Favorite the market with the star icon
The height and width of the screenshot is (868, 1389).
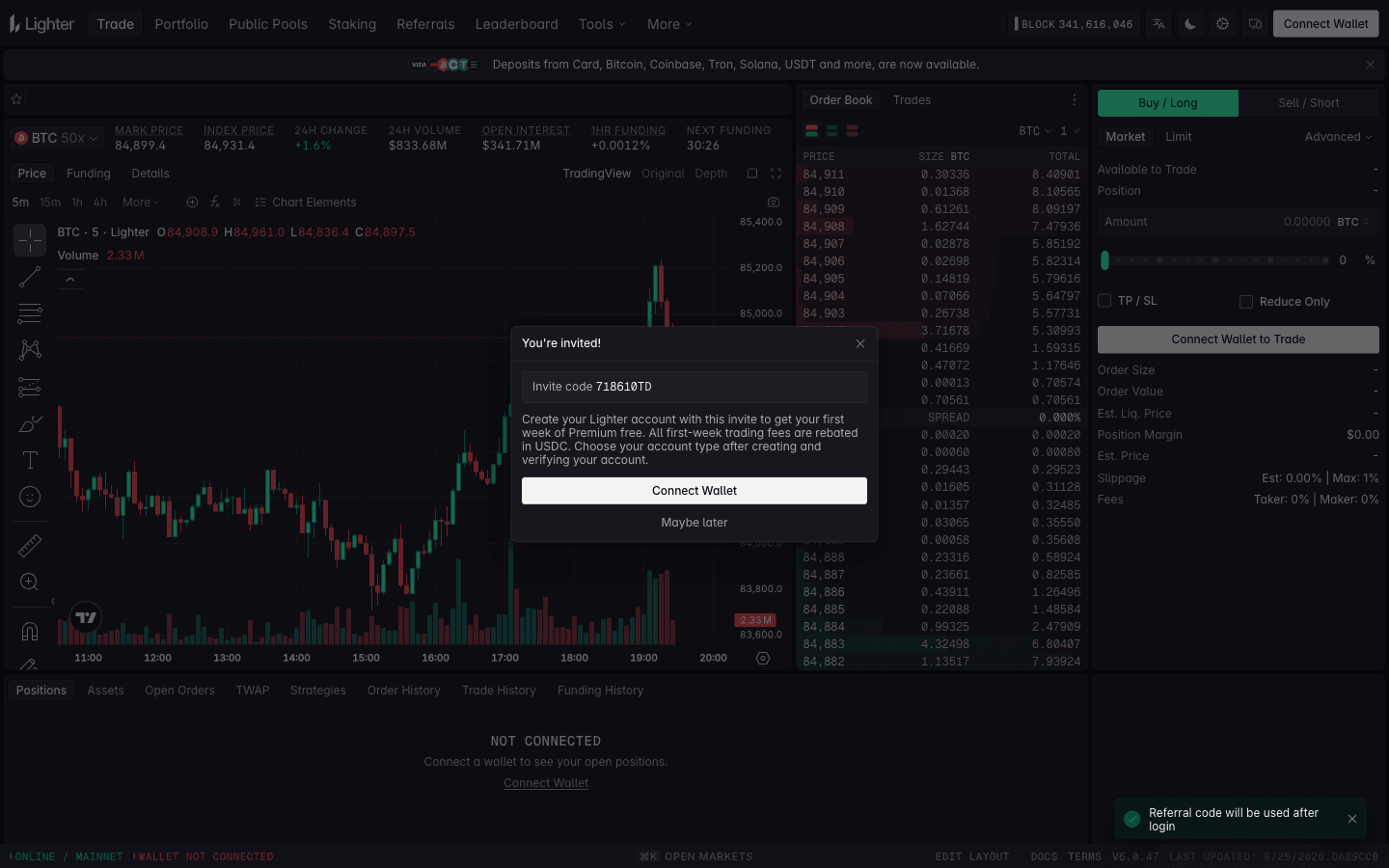[16, 99]
